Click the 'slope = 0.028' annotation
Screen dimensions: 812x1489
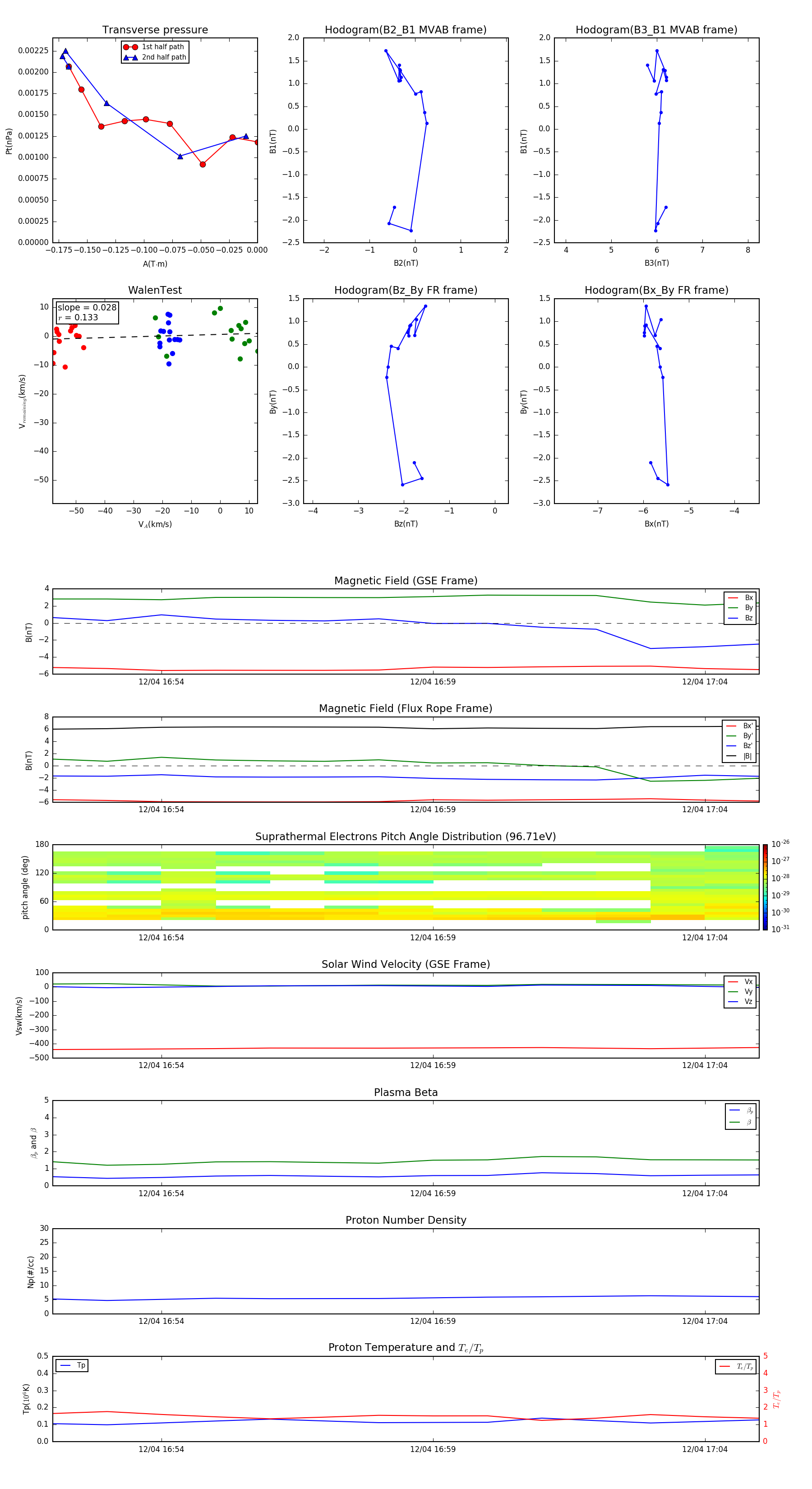point(87,308)
